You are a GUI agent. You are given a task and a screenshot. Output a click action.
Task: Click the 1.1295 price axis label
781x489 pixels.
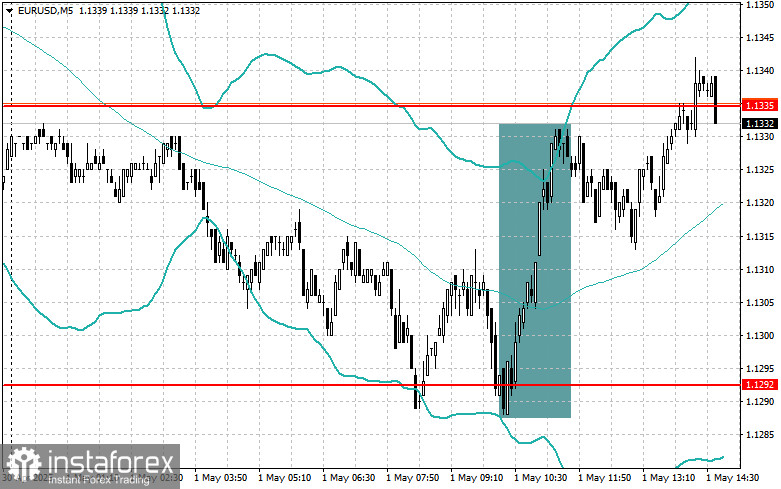(760, 368)
